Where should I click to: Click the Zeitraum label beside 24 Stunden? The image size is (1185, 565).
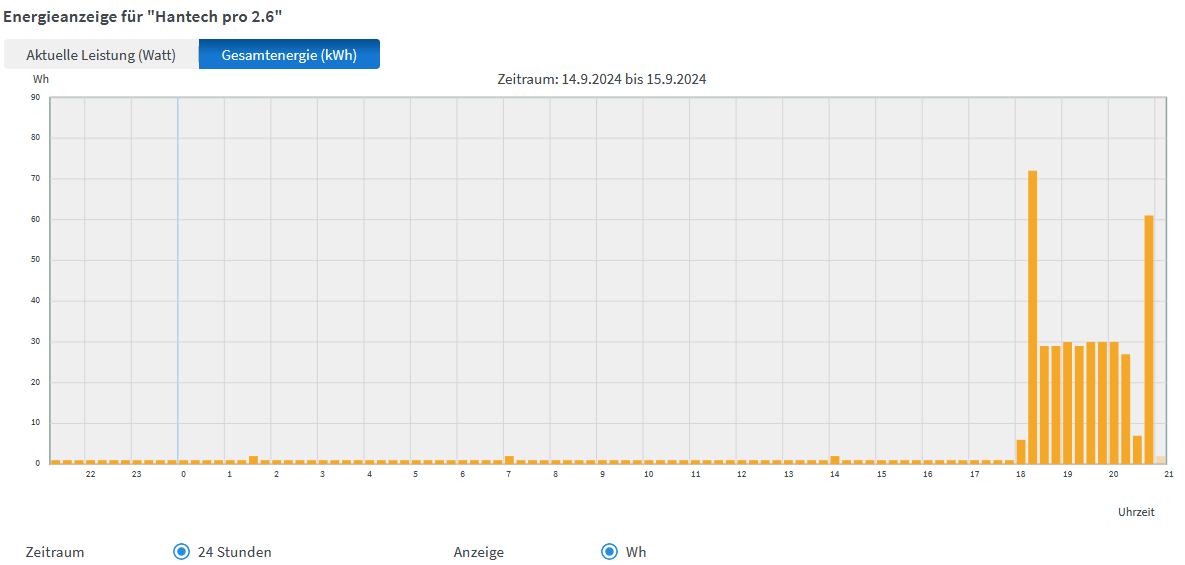[55, 552]
